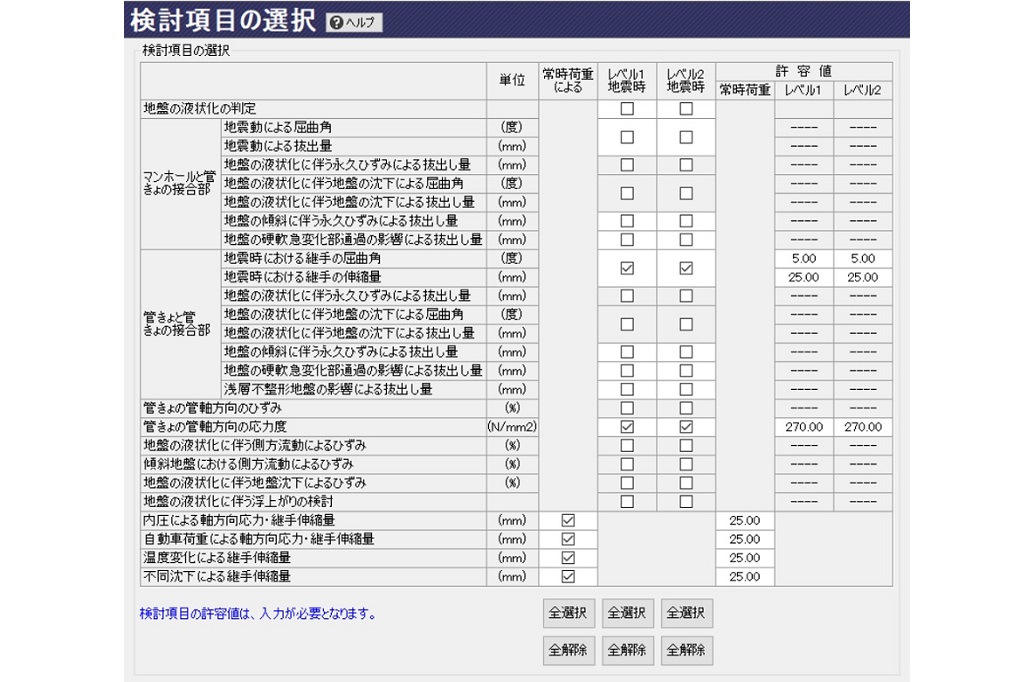The height and width of the screenshot is (682, 1024).
Task: Enable レベル1 for 地盤の液状化に伴う浮上がりの検討
Action: [627, 502]
